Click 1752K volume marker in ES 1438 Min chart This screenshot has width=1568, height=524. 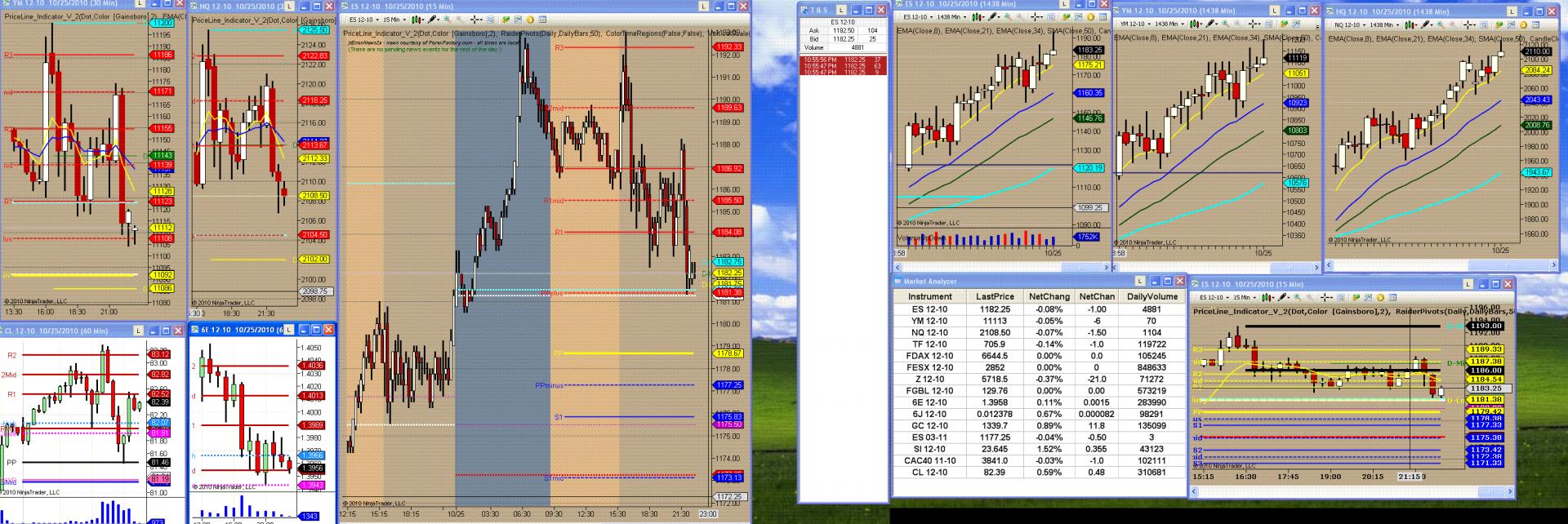1088,237
